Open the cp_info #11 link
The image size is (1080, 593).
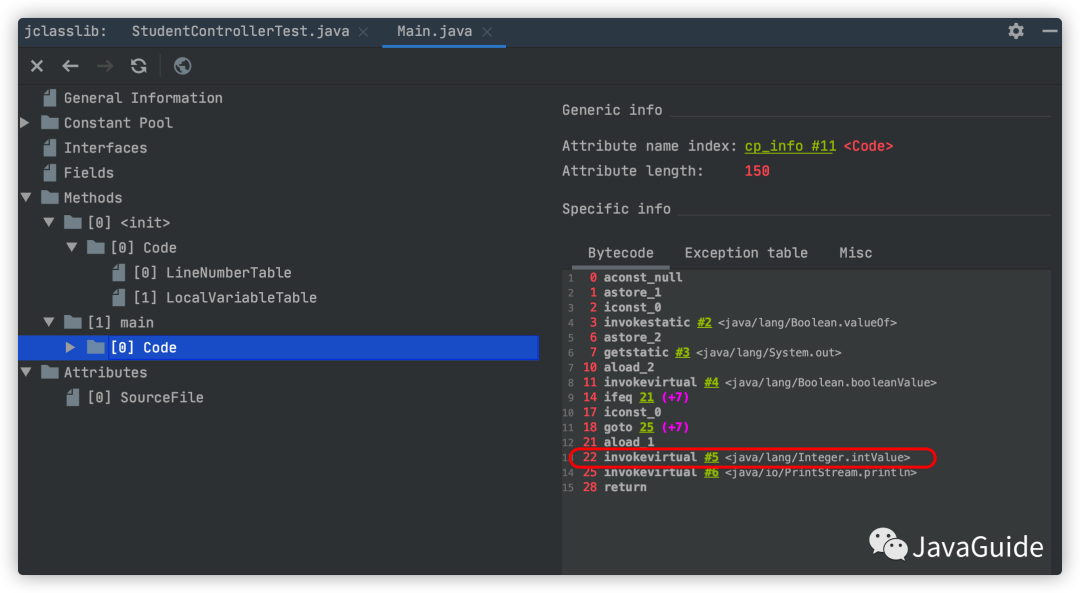(x=790, y=146)
